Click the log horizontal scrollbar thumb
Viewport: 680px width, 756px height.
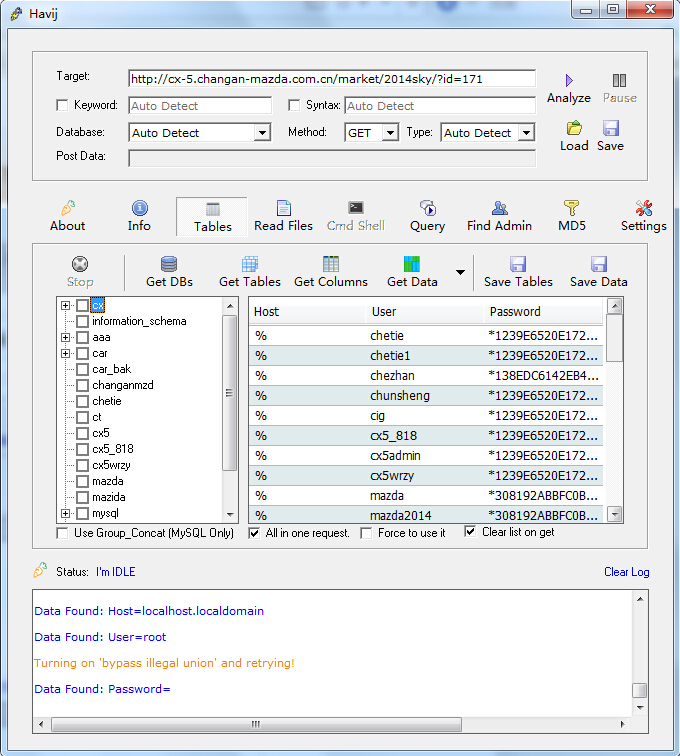click(x=256, y=724)
